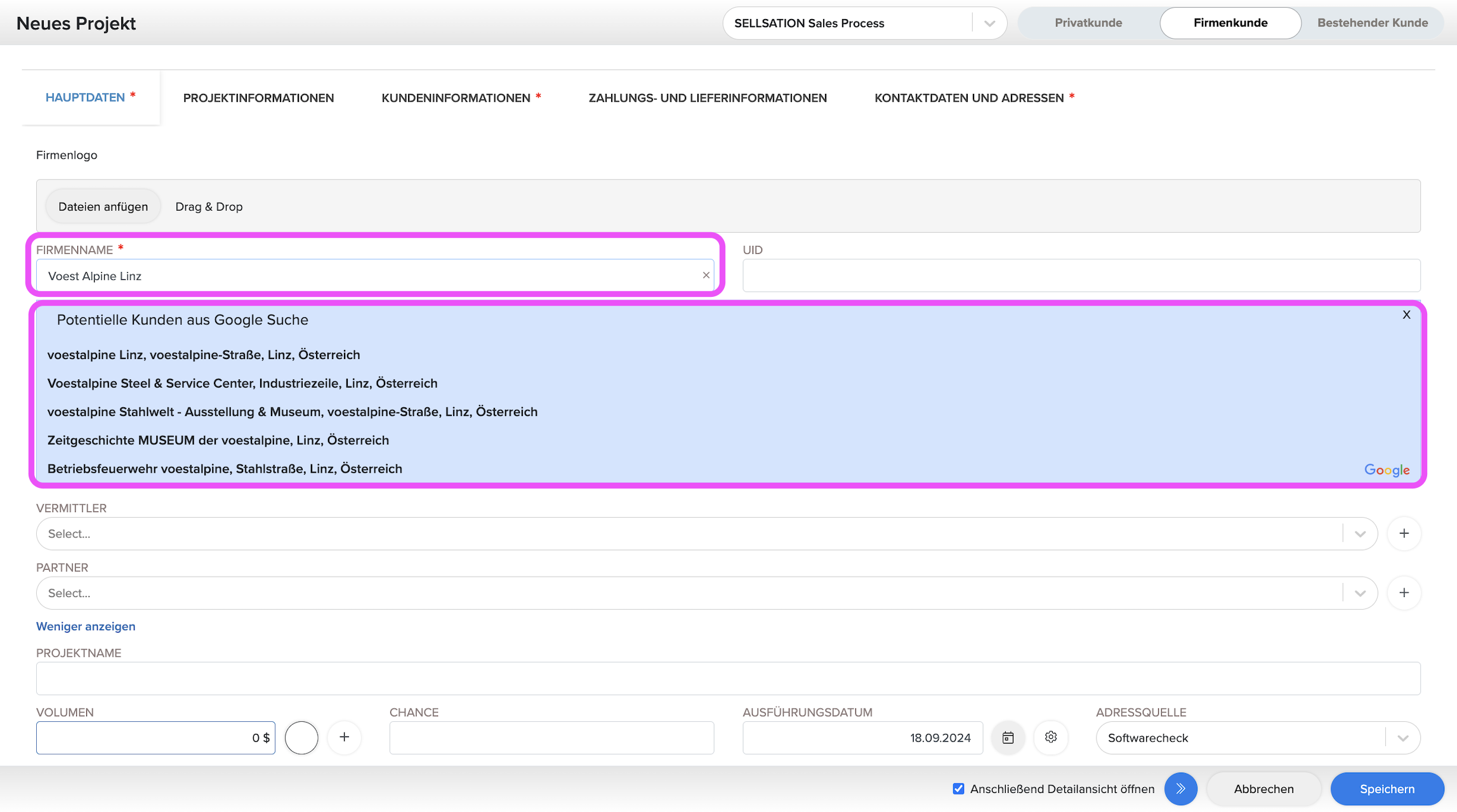Viewport: 1457px width, 812px height.
Task: Switch to the Hauptdaten tab
Action: coord(90,98)
